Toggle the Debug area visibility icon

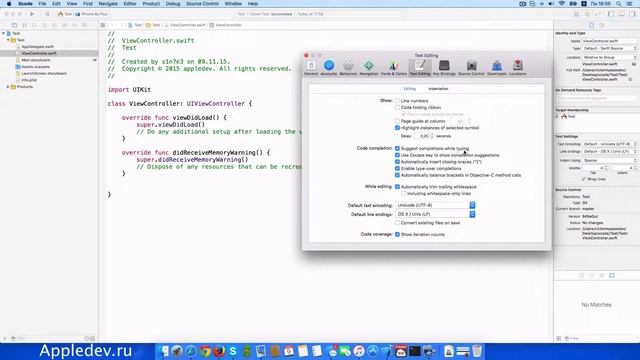(x=621, y=14)
